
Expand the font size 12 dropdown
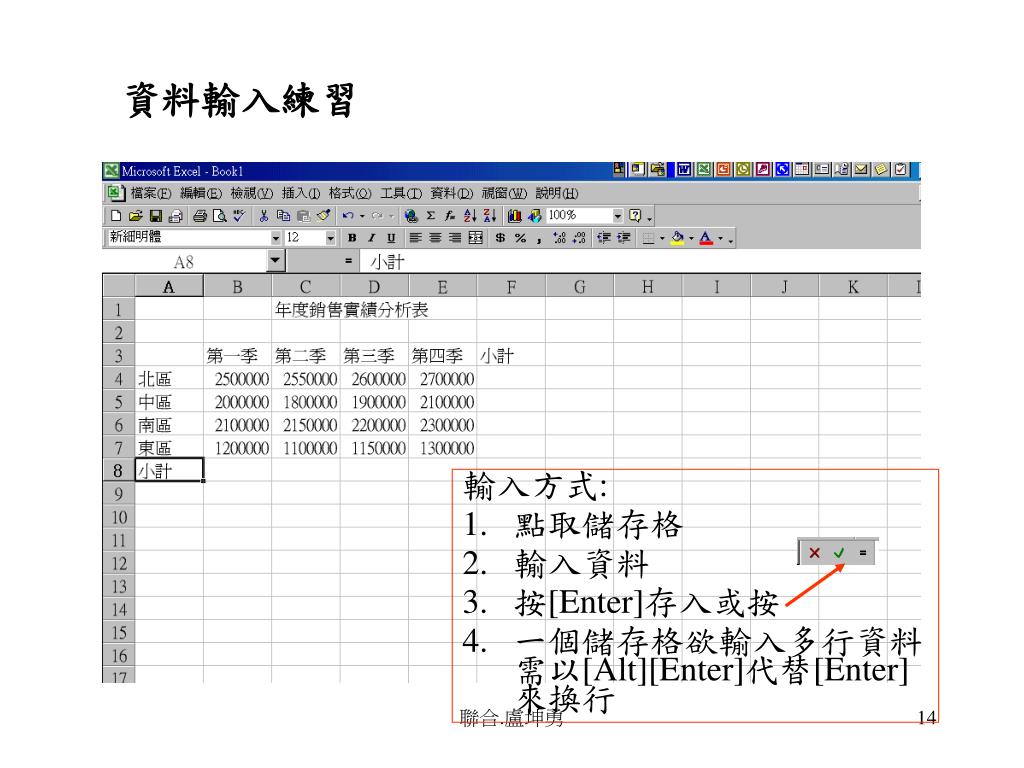(x=330, y=238)
